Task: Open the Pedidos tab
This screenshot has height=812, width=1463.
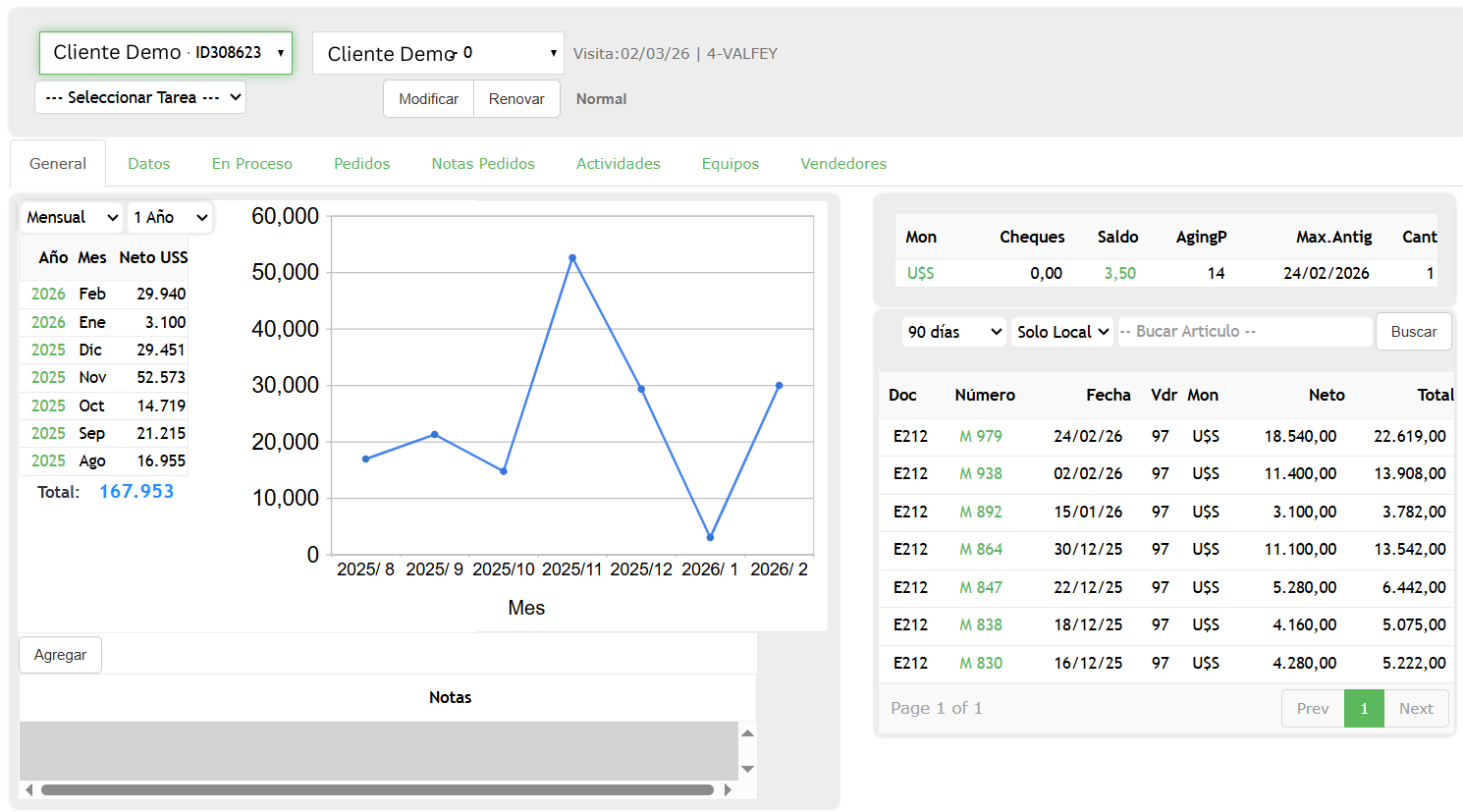Action: (x=361, y=163)
